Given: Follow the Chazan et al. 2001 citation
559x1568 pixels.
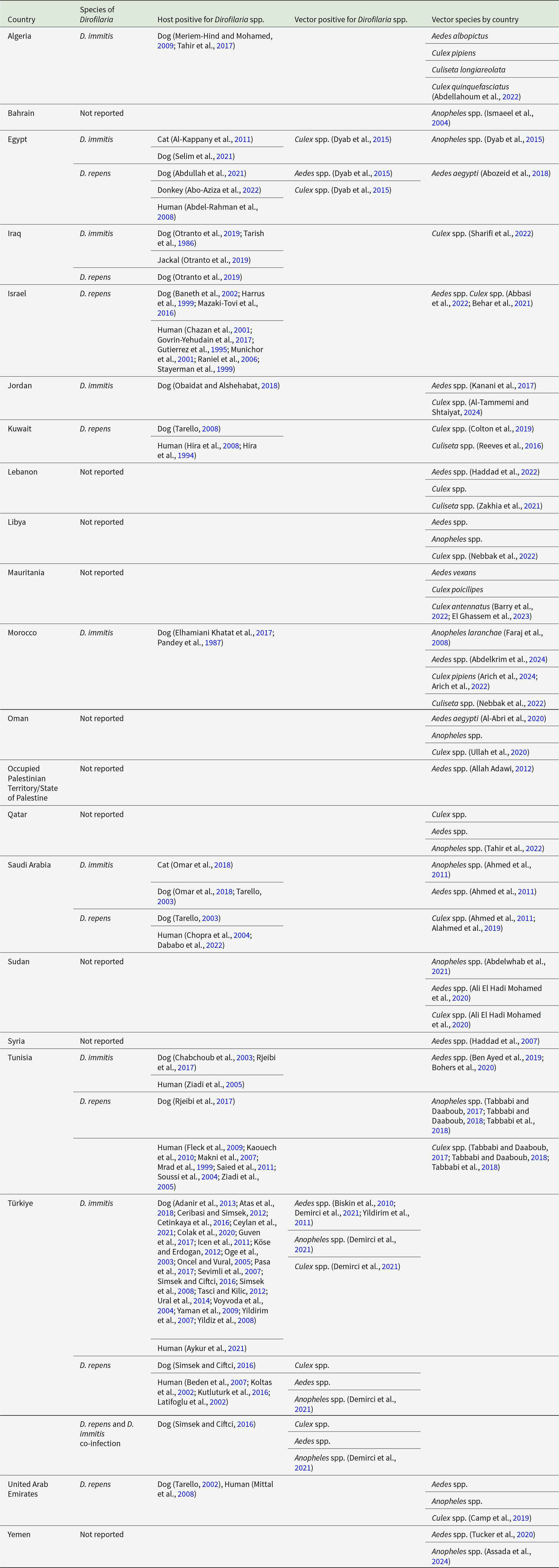Looking at the screenshot, I should [x=242, y=330].
